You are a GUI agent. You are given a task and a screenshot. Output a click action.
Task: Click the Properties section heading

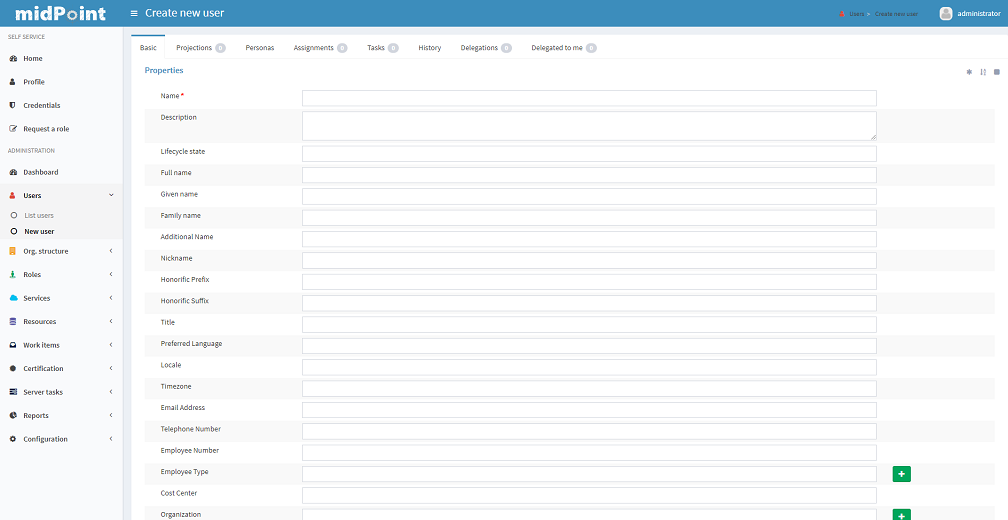tap(164, 70)
